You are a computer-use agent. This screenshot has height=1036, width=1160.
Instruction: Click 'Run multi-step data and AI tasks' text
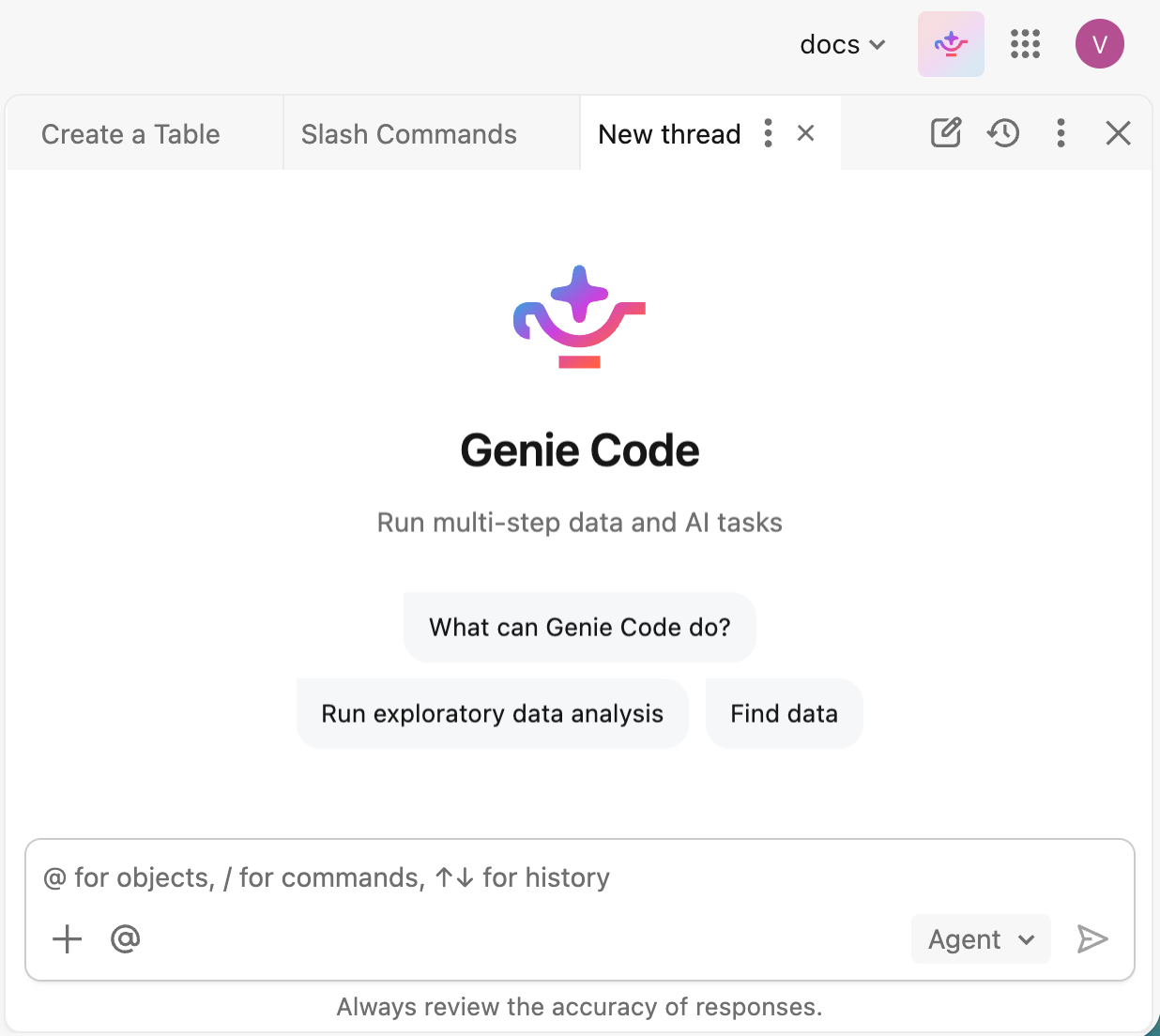tap(580, 523)
